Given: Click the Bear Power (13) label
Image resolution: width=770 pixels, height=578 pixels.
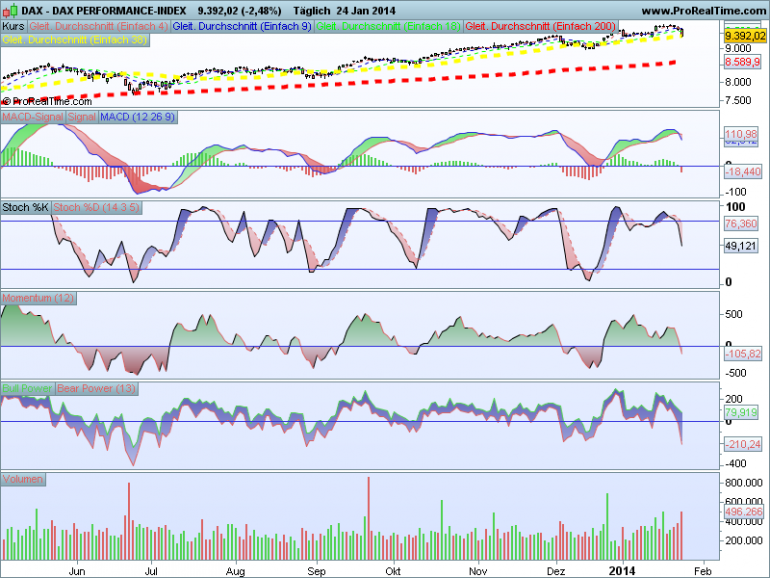Looking at the screenshot, I should [96, 388].
